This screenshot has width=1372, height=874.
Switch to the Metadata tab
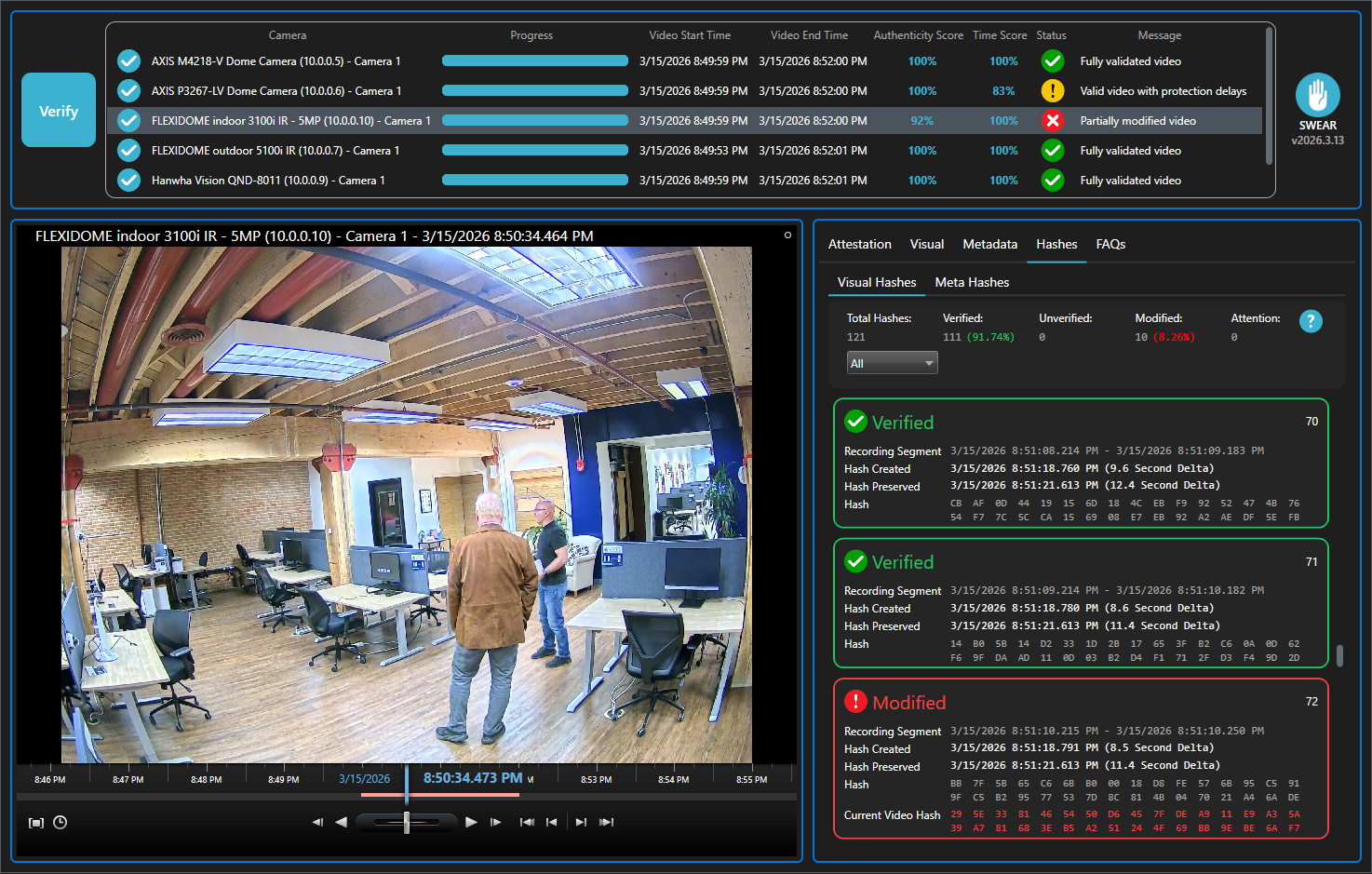pyautogui.click(x=989, y=244)
